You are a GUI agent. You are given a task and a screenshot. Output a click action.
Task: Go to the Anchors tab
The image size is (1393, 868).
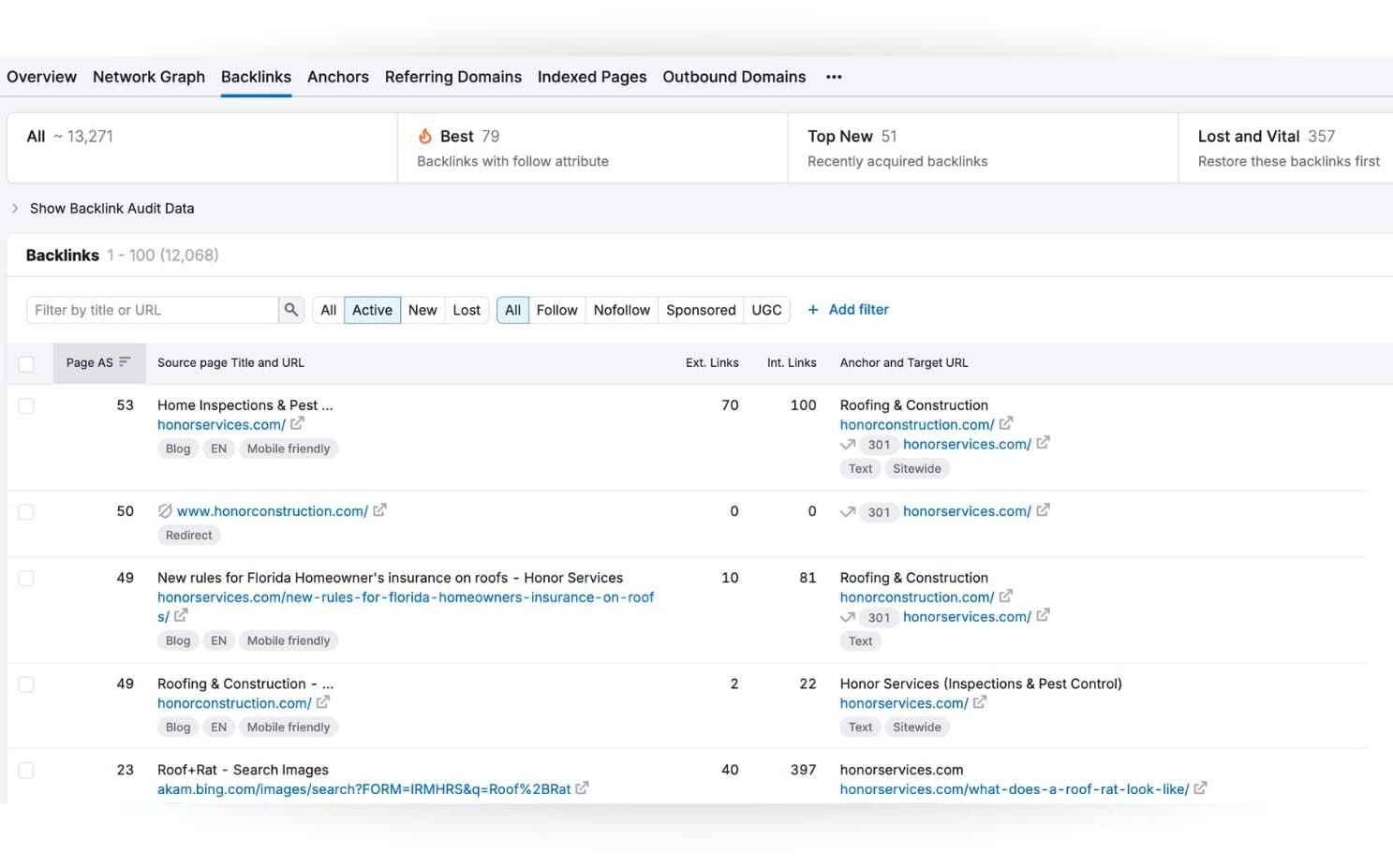click(338, 77)
